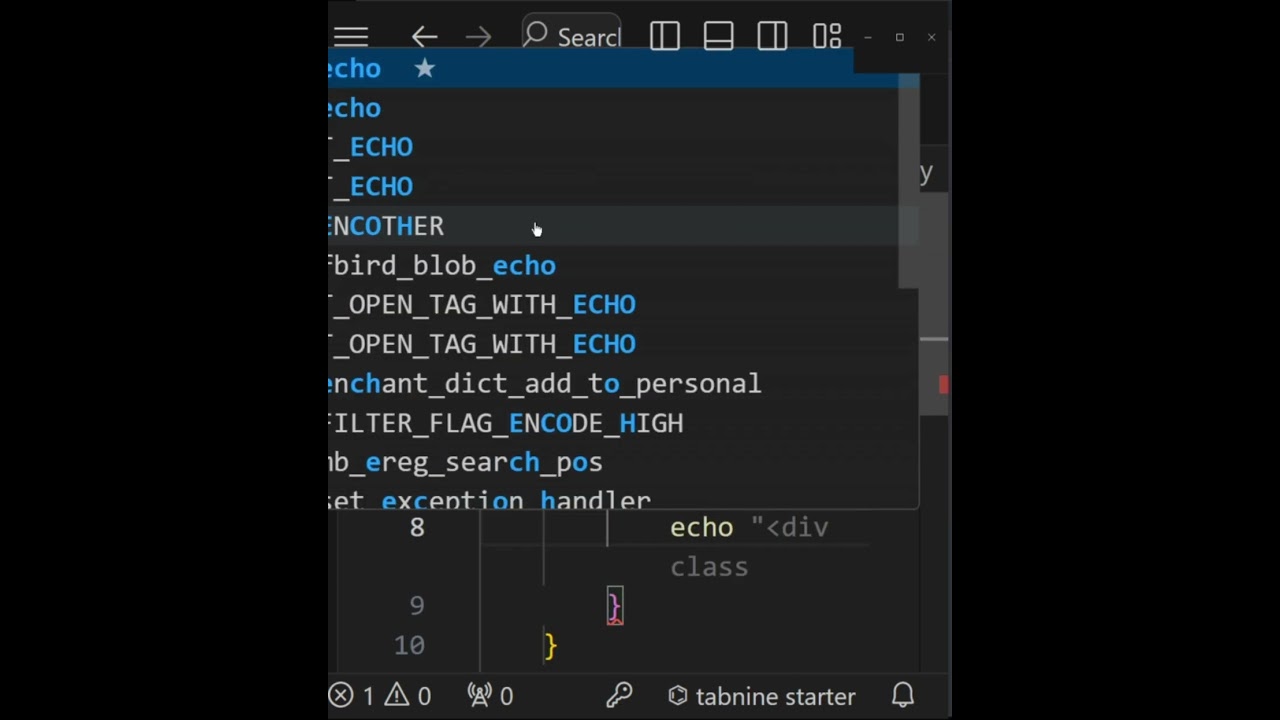This screenshot has width=1280, height=720.
Task: Click the key icon in status bar
Action: point(619,696)
